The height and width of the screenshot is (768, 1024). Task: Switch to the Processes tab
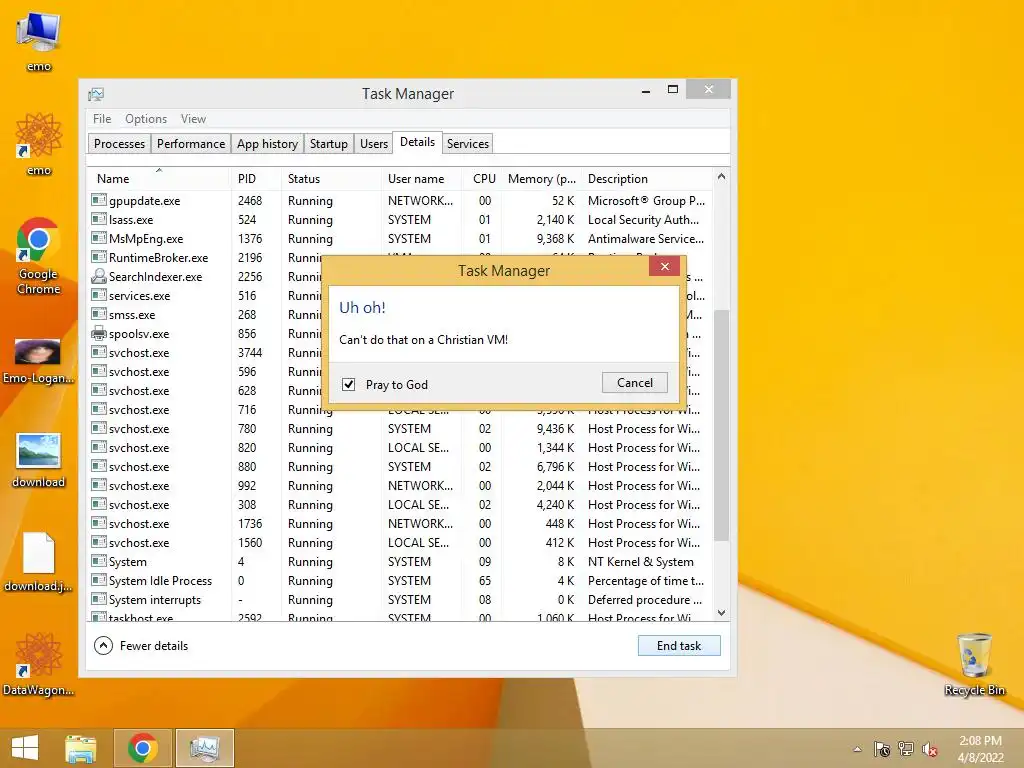pyautogui.click(x=120, y=144)
